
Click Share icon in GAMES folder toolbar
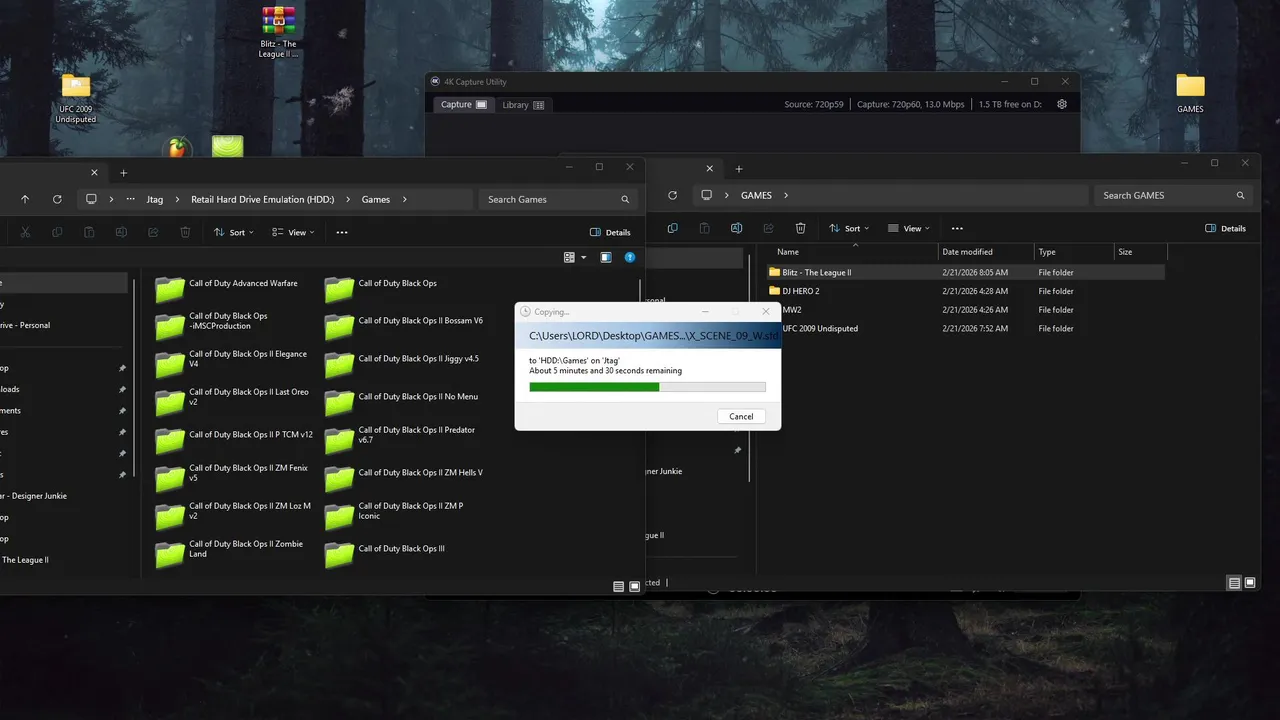pos(768,228)
